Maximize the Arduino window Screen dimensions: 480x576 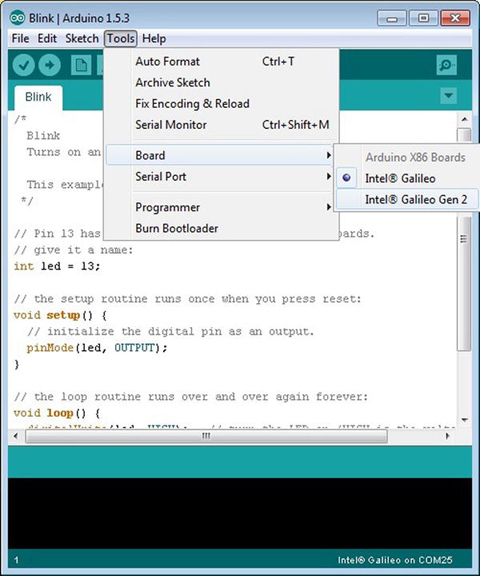click(423, 18)
